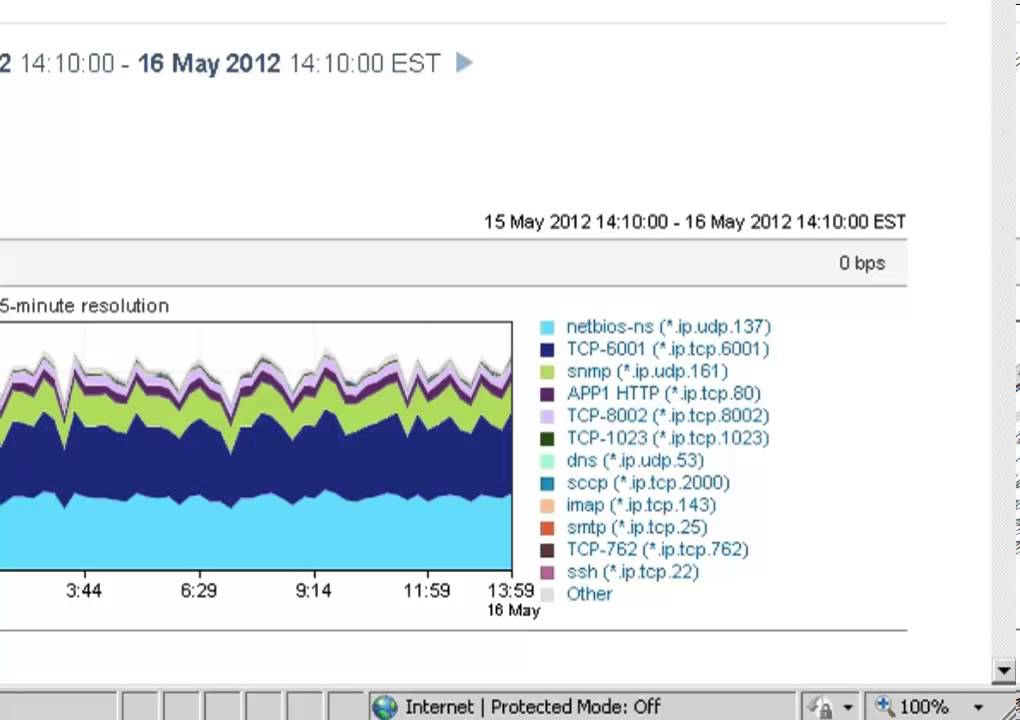Click the ssh magenta legend swatch
The height and width of the screenshot is (720, 1020).
click(x=547, y=572)
